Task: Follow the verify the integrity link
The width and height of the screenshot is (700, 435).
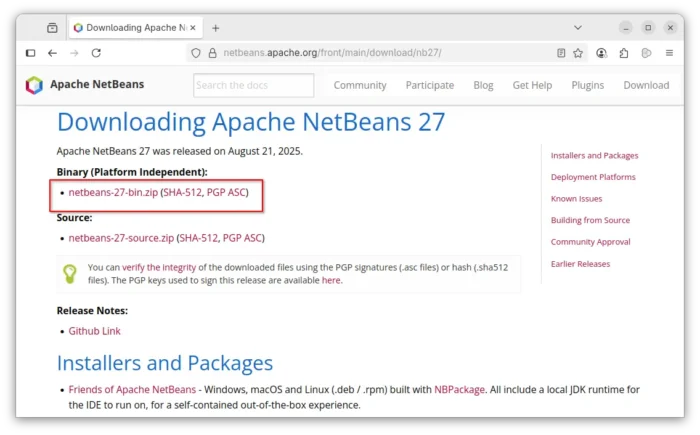Action: tap(159, 268)
